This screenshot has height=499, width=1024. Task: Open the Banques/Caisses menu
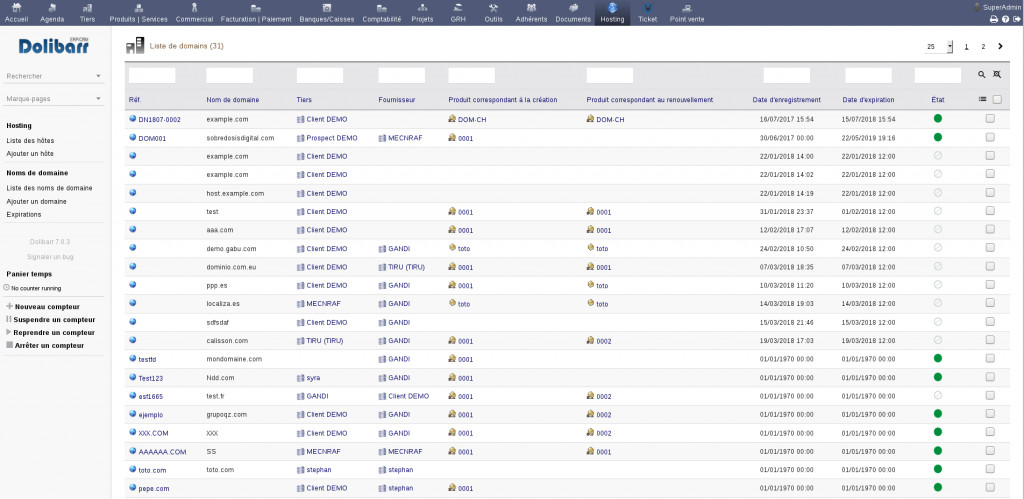pos(326,12)
